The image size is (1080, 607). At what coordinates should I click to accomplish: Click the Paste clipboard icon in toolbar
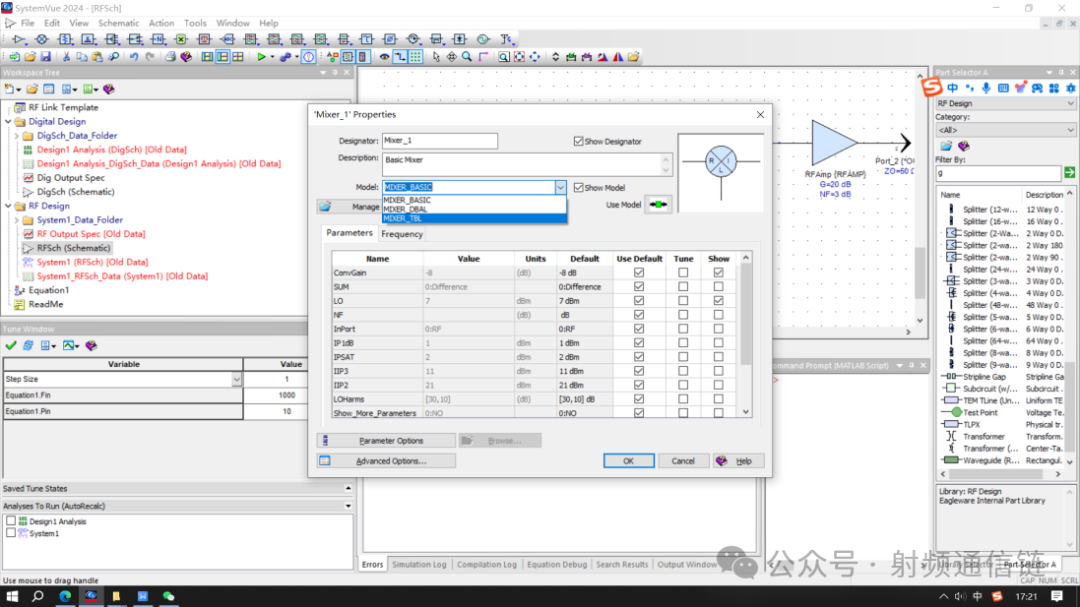click(x=97, y=57)
